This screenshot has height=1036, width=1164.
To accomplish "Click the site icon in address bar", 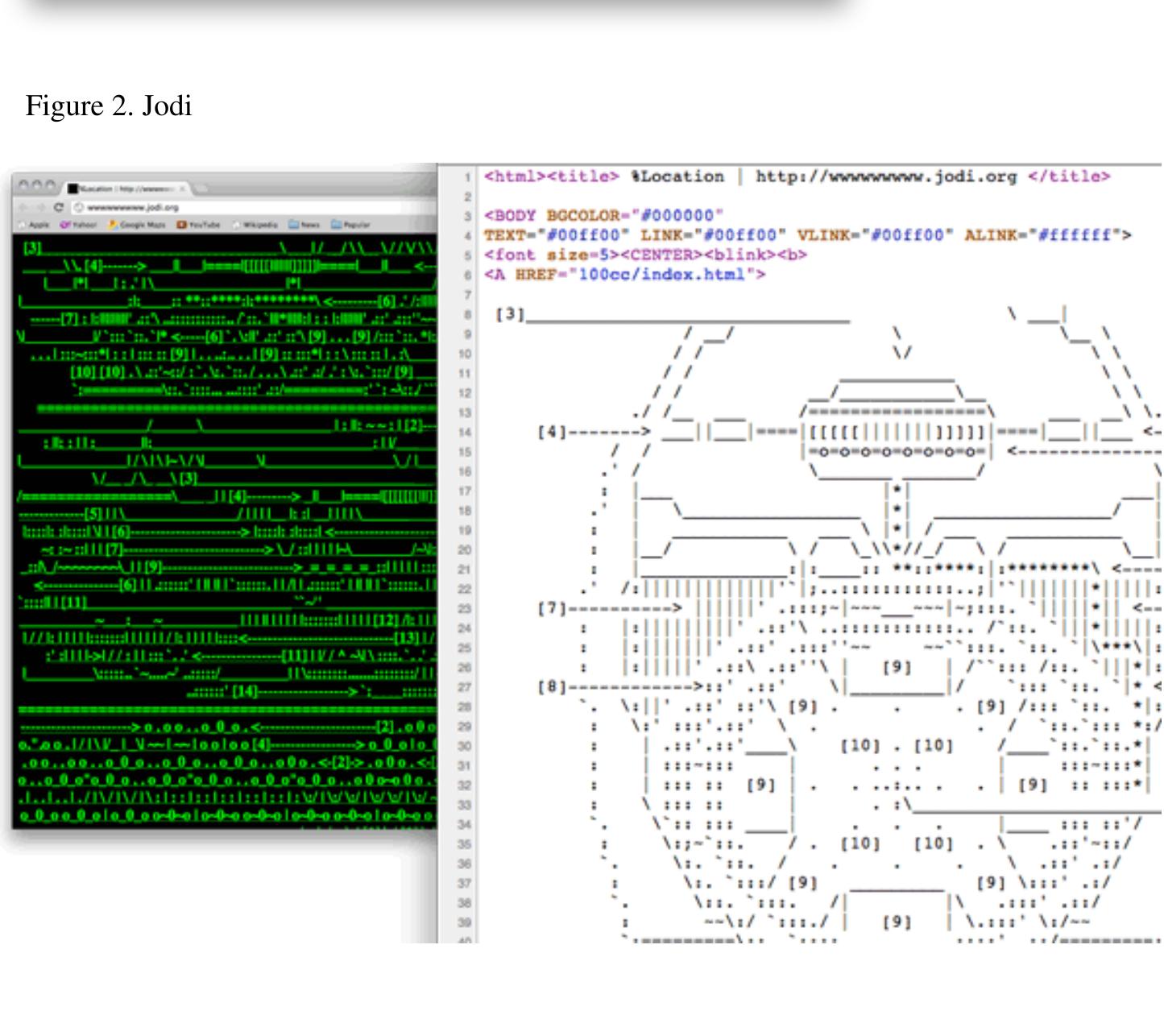I will pyautogui.click(x=79, y=208).
